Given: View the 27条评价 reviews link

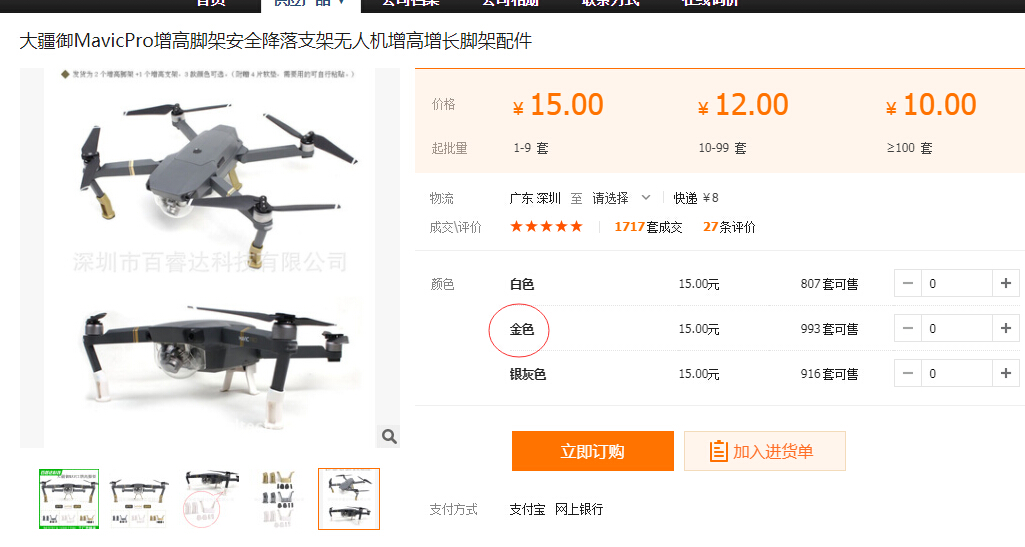Looking at the screenshot, I should pos(729,227).
